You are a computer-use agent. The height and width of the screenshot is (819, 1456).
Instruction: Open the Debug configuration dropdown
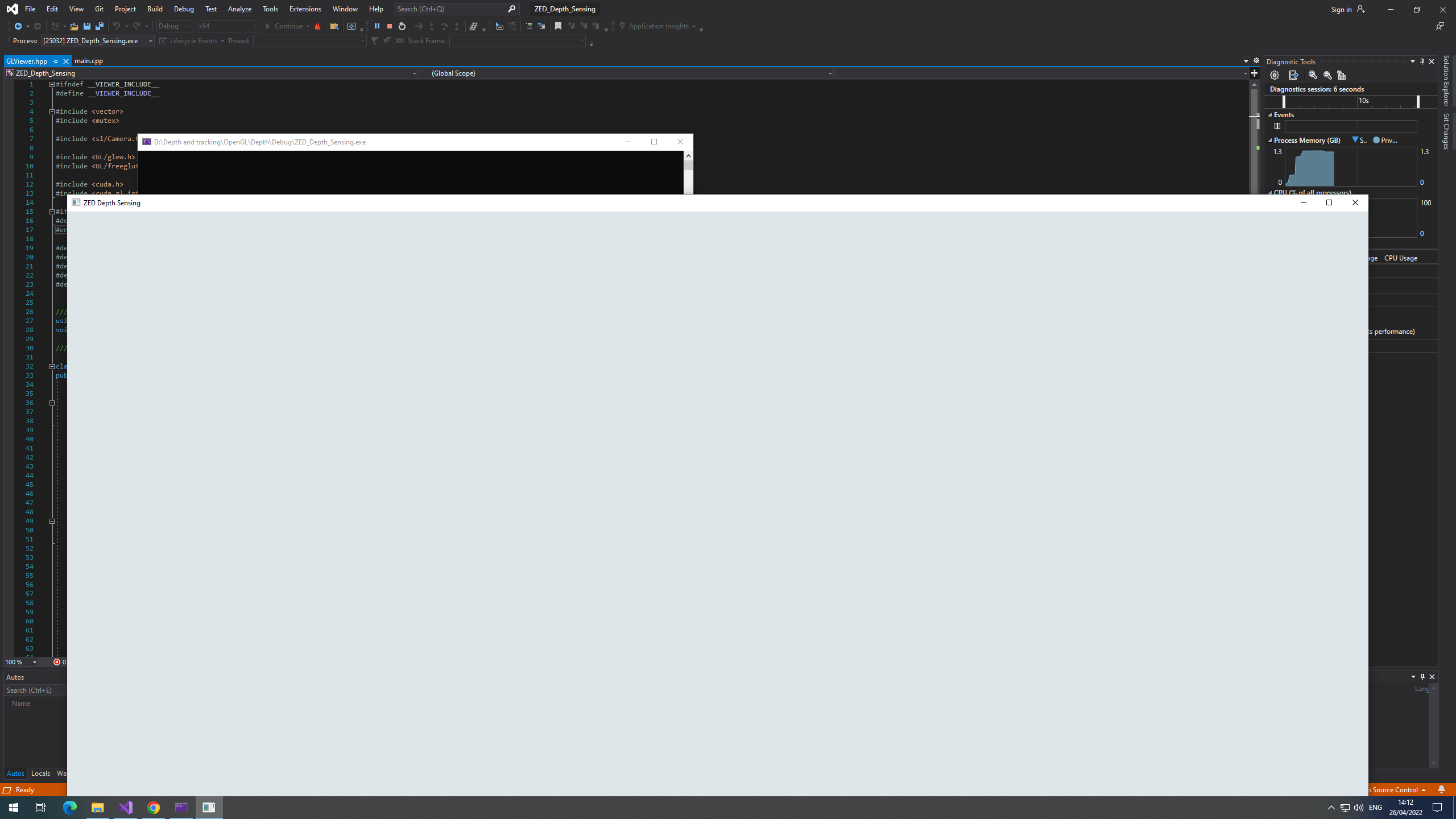pos(175,26)
